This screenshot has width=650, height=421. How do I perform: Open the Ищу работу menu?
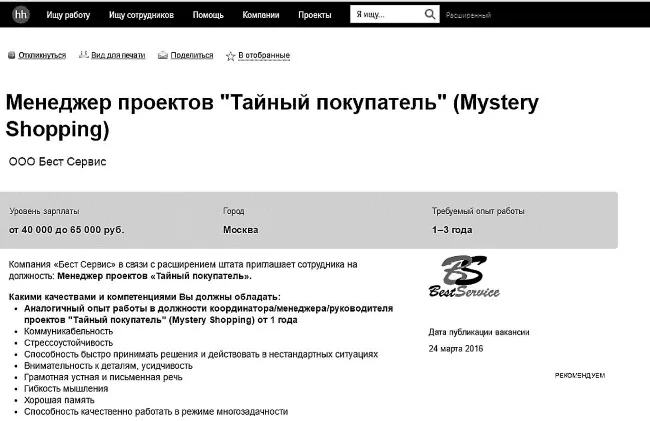pos(68,15)
